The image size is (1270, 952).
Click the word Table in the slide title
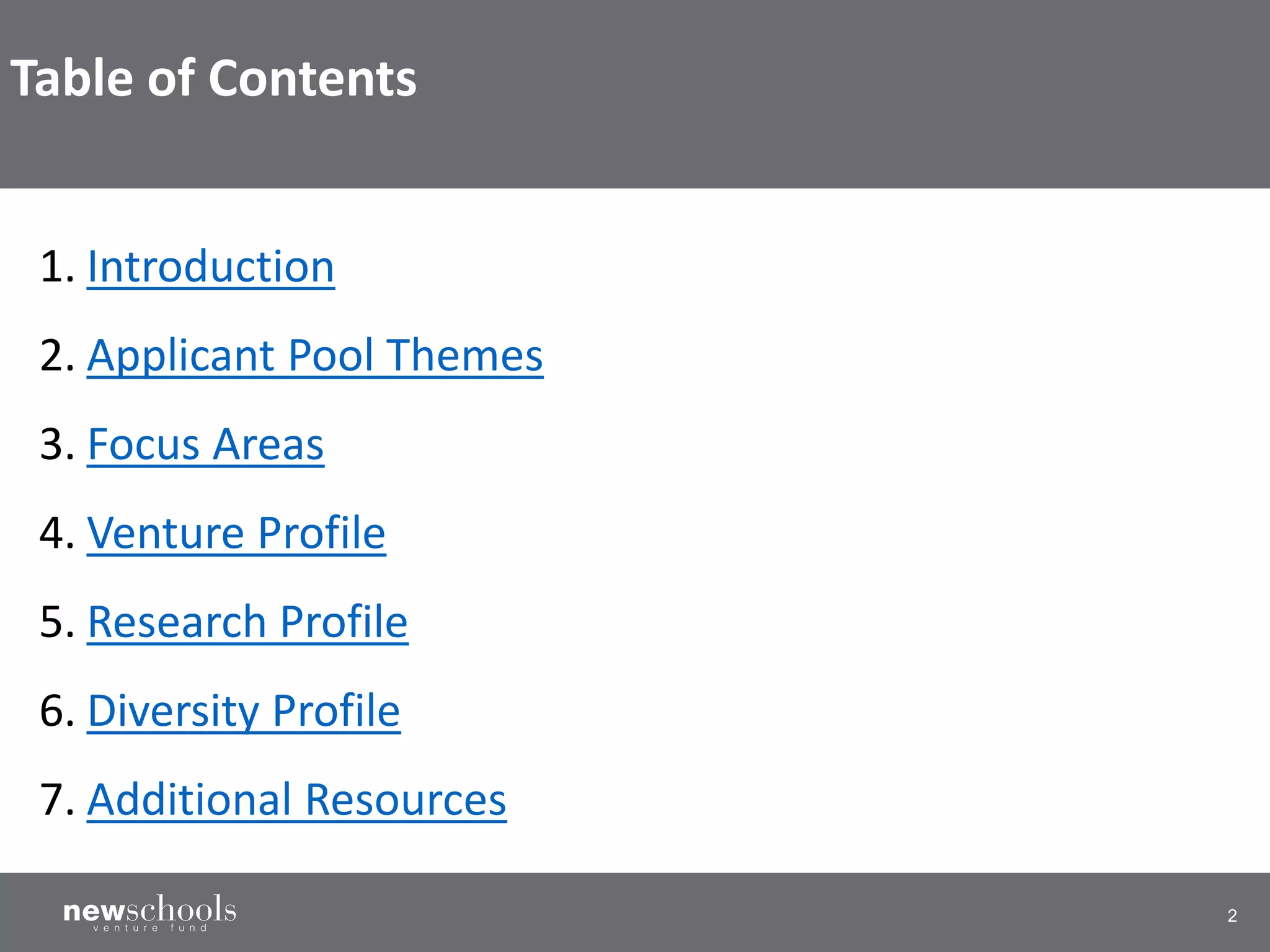point(71,78)
